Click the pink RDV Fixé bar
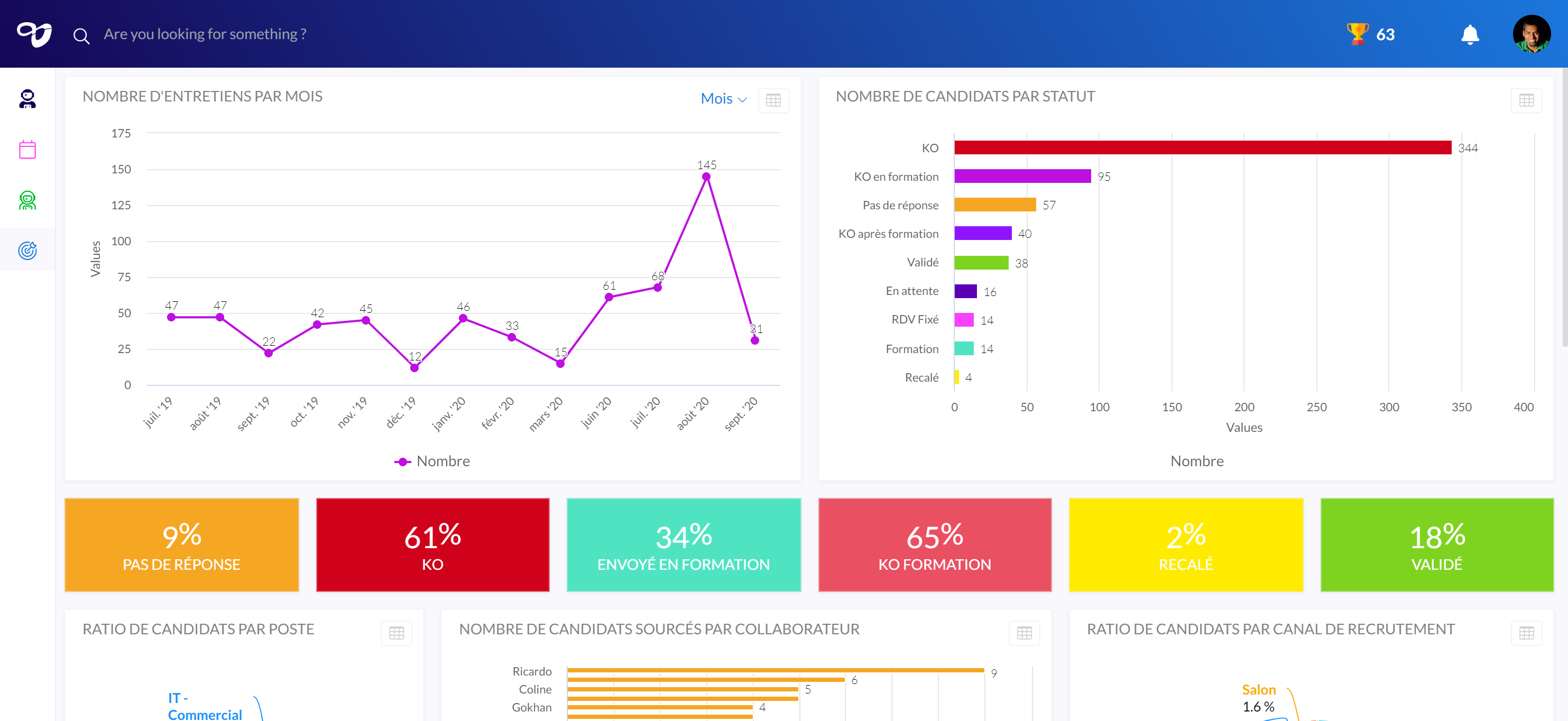This screenshot has width=1568, height=721. coord(964,319)
